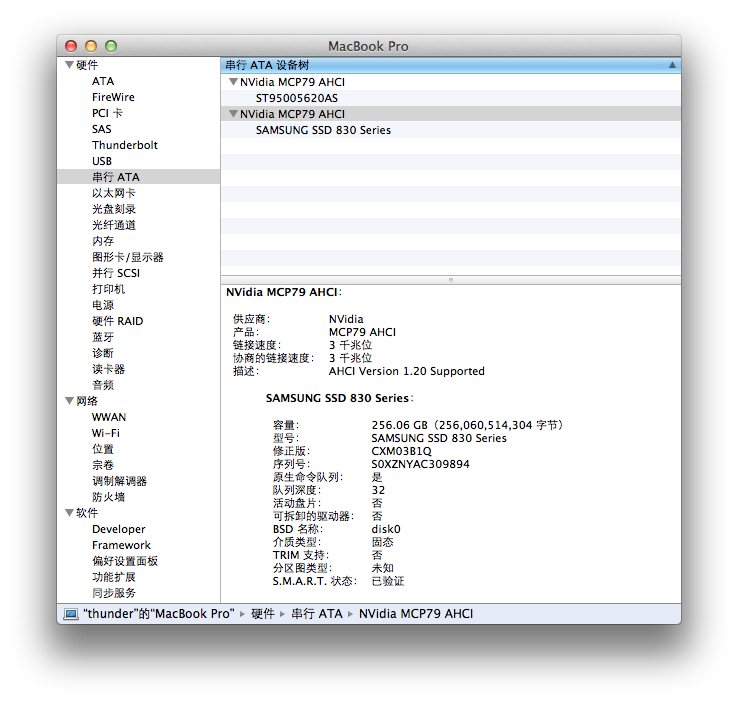Select Wi-Fi under 网络
Screen dimensions: 738x703
click(x=106, y=433)
